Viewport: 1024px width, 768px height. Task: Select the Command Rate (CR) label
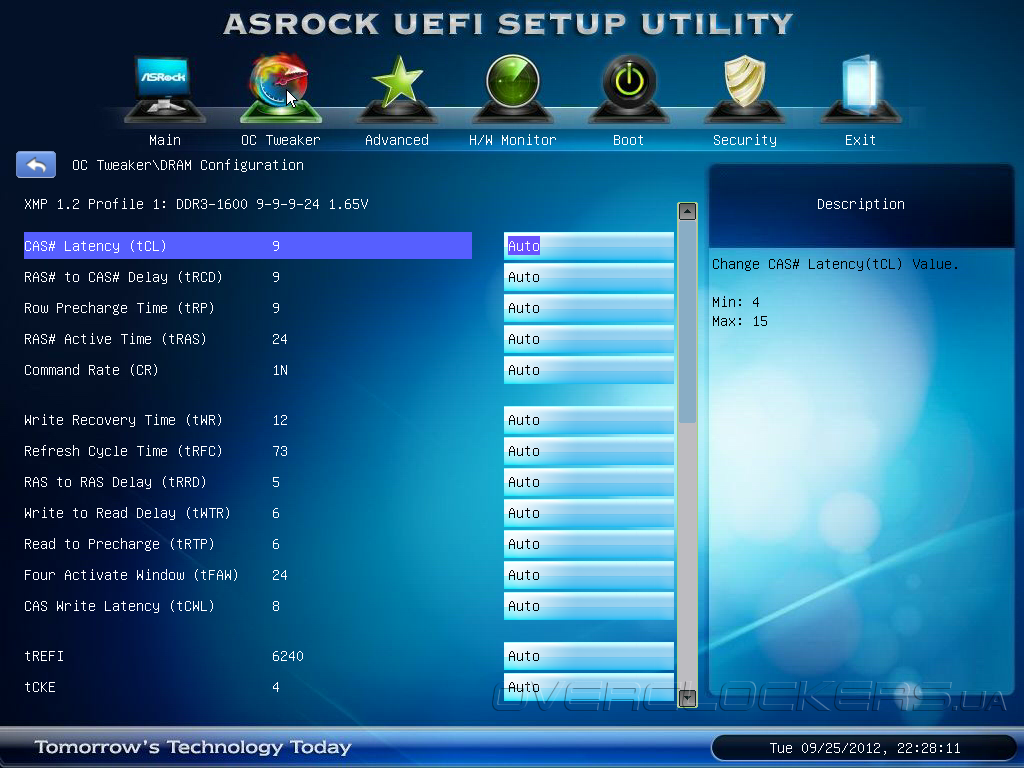(91, 370)
